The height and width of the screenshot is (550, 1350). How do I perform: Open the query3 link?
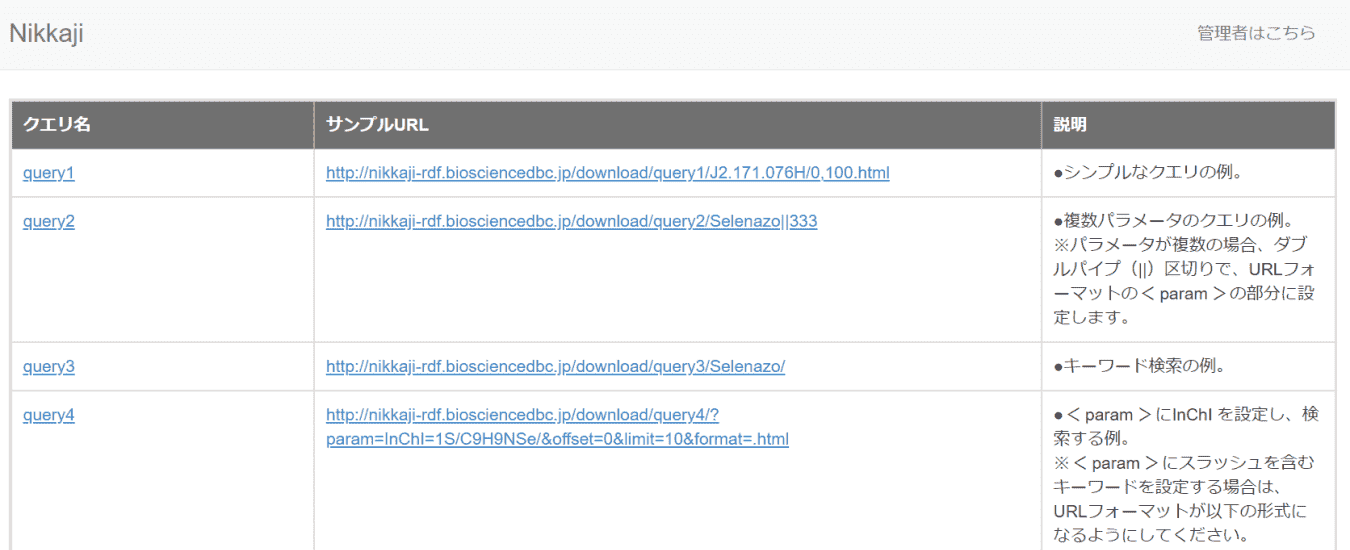coord(49,366)
